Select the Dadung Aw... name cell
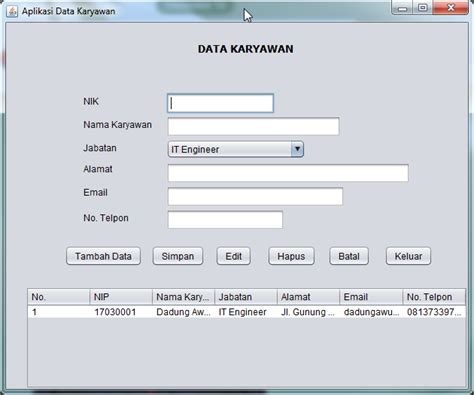This screenshot has width=474, height=395. pyautogui.click(x=184, y=312)
